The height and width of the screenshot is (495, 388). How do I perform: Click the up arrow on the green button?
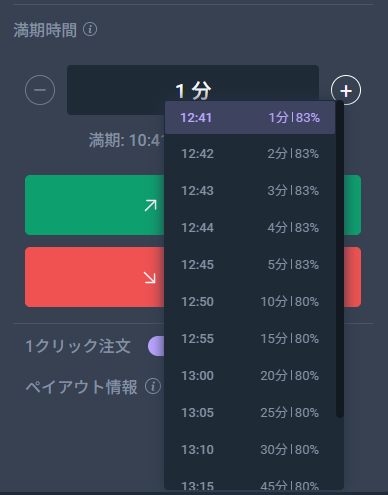150,205
